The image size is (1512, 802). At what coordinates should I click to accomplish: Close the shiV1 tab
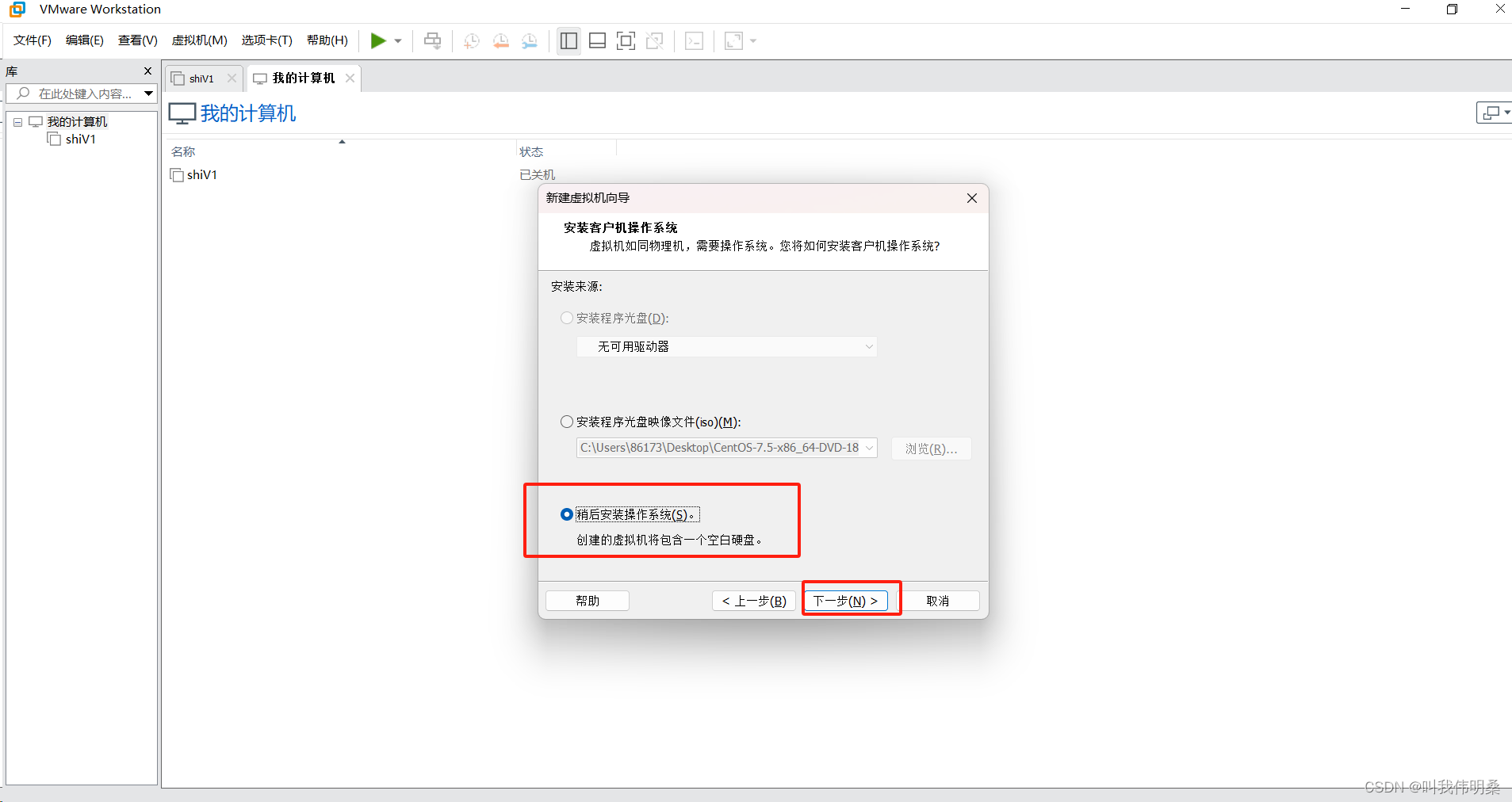click(232, 78)
